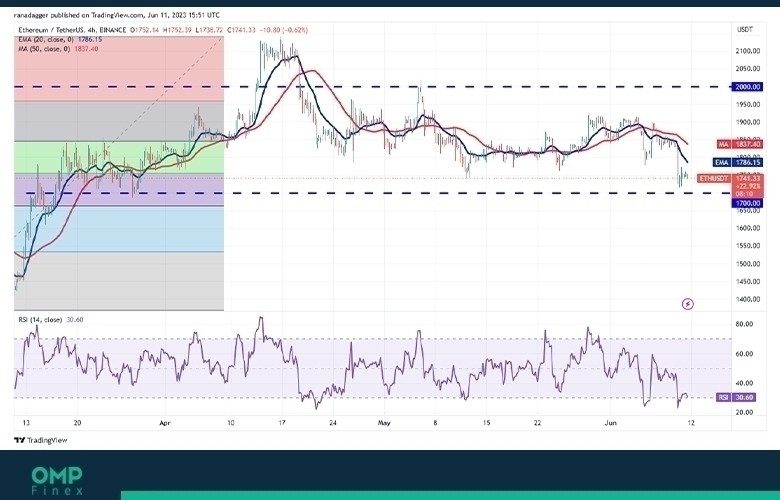The height and width of the screenshot is (500, 780).
Task: Click date 17 on the time axis
Action: tap(282, 423)
